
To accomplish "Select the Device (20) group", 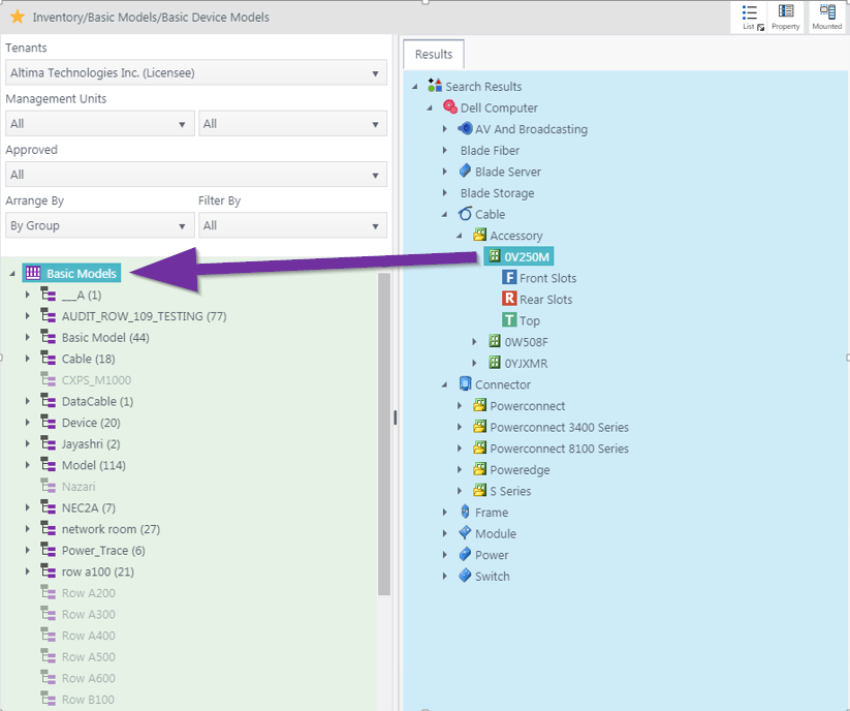I will coord(91,422).
